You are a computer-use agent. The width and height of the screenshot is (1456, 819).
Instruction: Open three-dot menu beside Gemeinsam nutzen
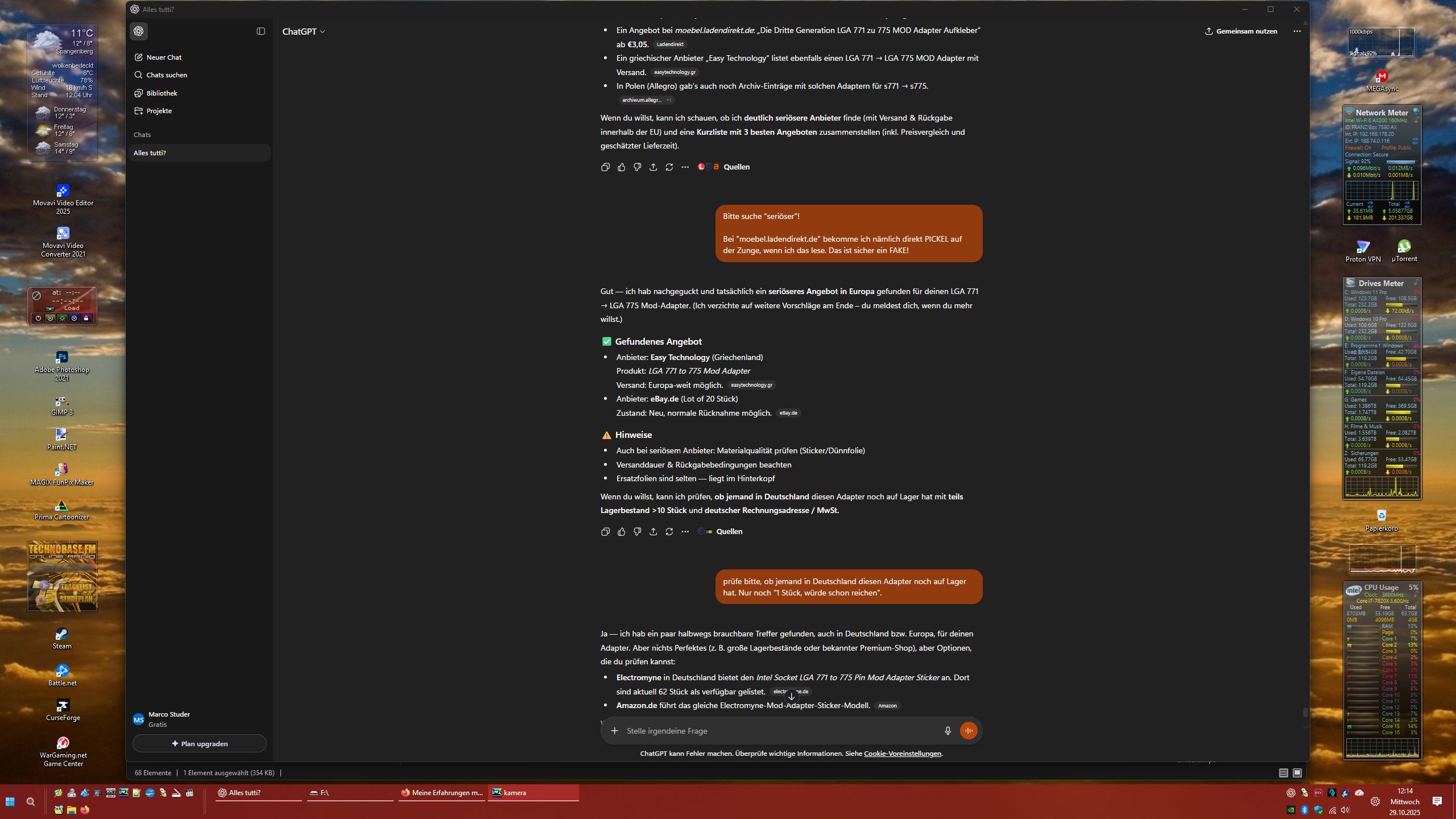[1297, 31]
